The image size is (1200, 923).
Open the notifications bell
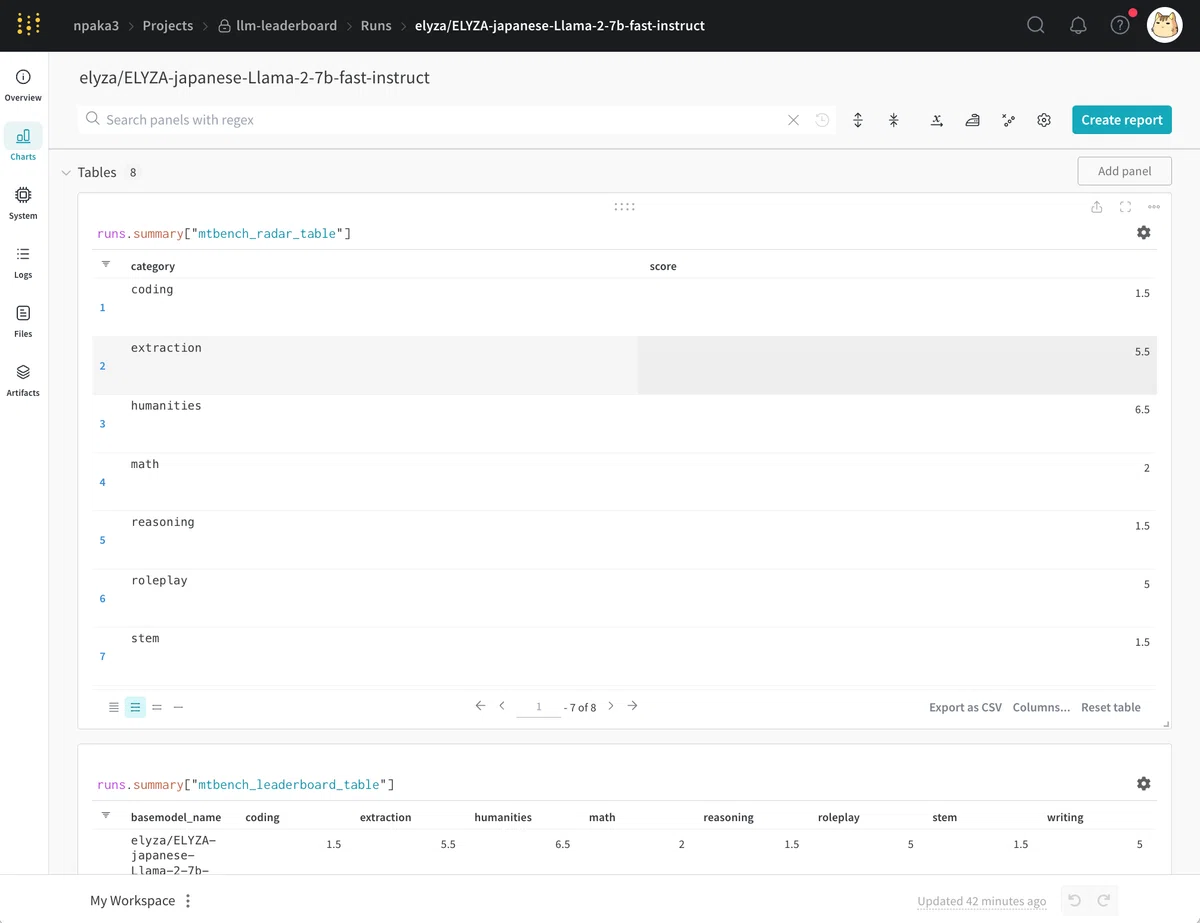[1078, 26]
